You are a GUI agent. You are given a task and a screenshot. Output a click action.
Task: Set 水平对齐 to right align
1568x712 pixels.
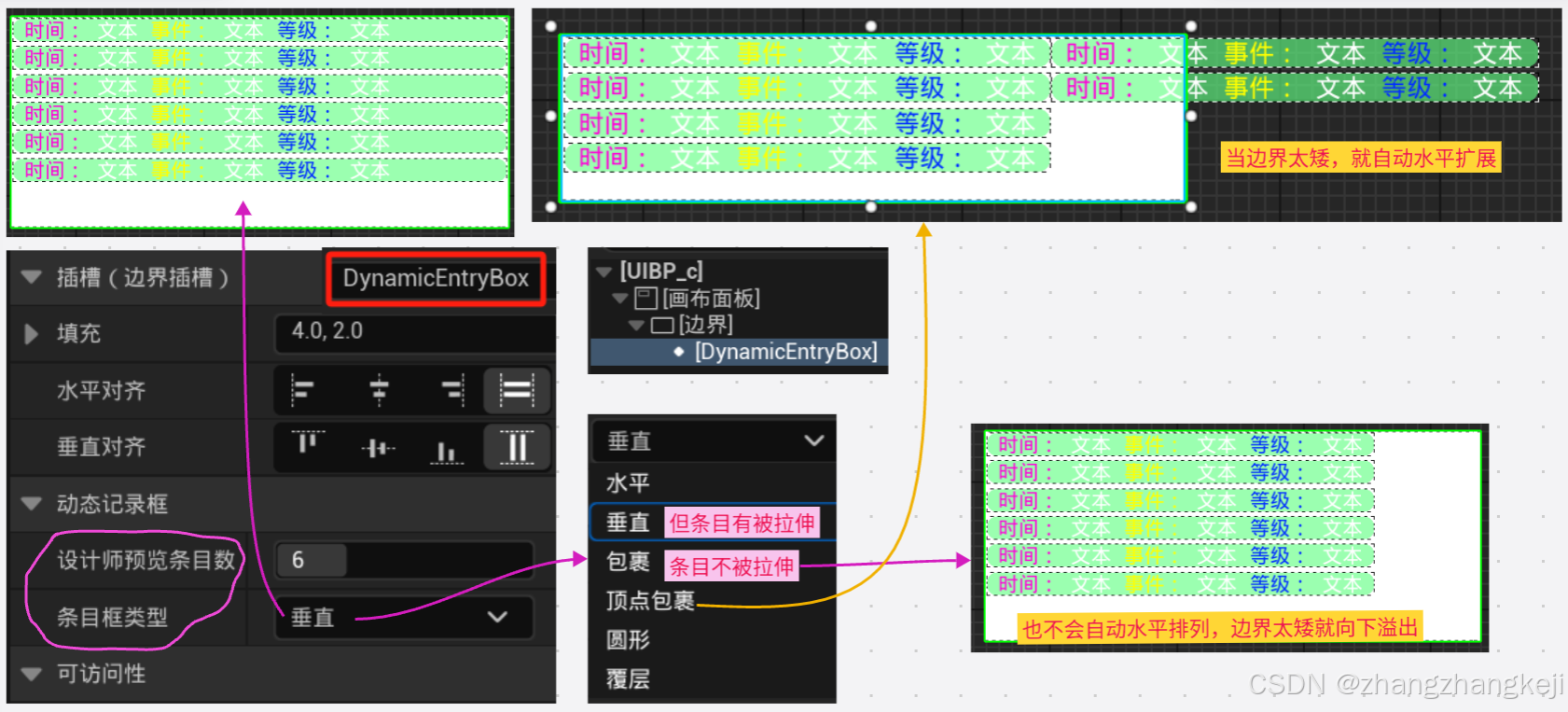[x=453, y=390]
